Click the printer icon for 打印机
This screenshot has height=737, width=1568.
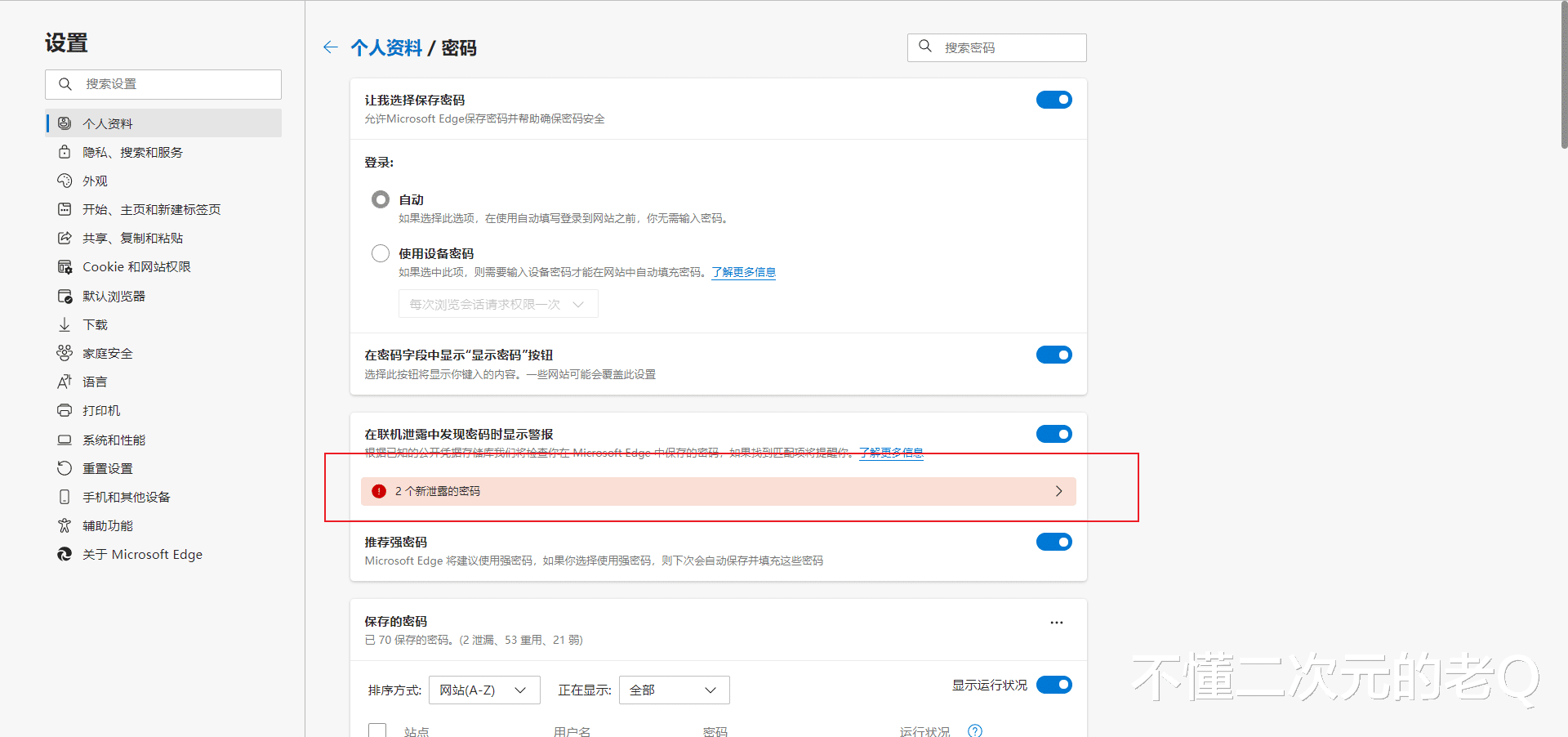tap(65, 410)
